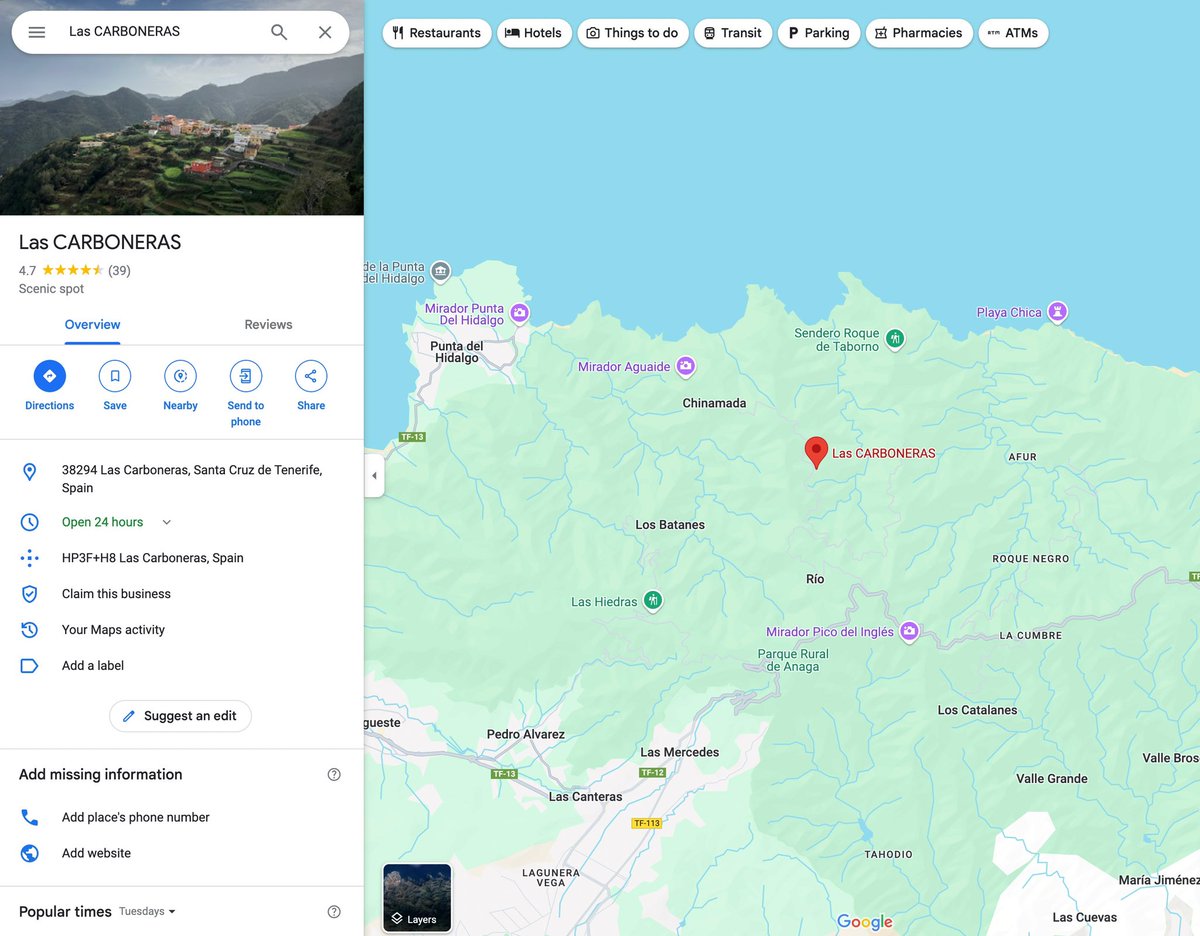
Task: Toggle the Transit filter chip
Action: click(733, 32)
